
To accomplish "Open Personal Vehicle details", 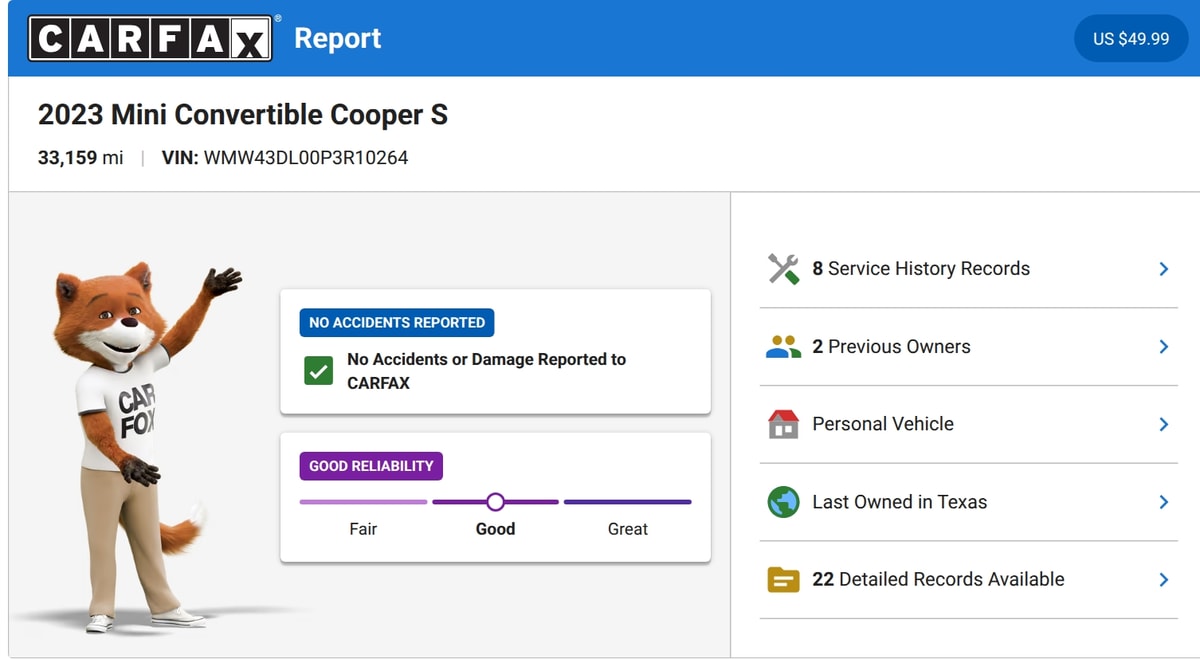I will (x=968, y=424).
